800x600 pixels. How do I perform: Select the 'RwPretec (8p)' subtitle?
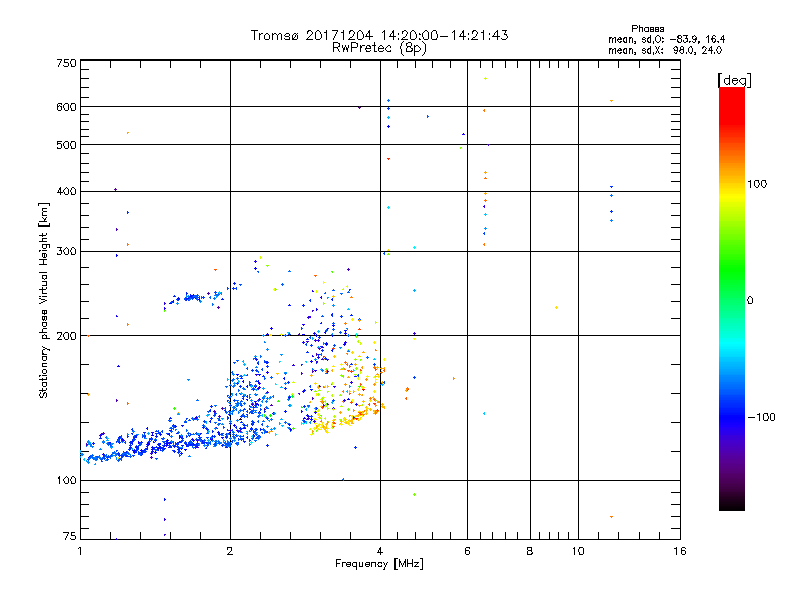point(379,48)
